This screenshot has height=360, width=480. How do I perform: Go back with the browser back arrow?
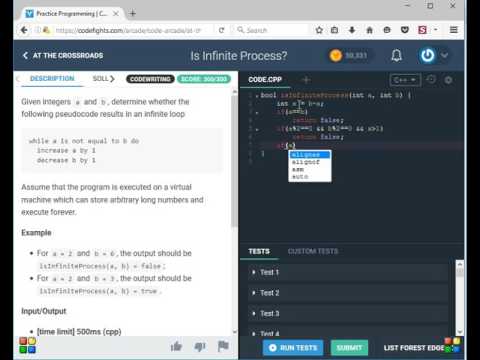[24, 30]
